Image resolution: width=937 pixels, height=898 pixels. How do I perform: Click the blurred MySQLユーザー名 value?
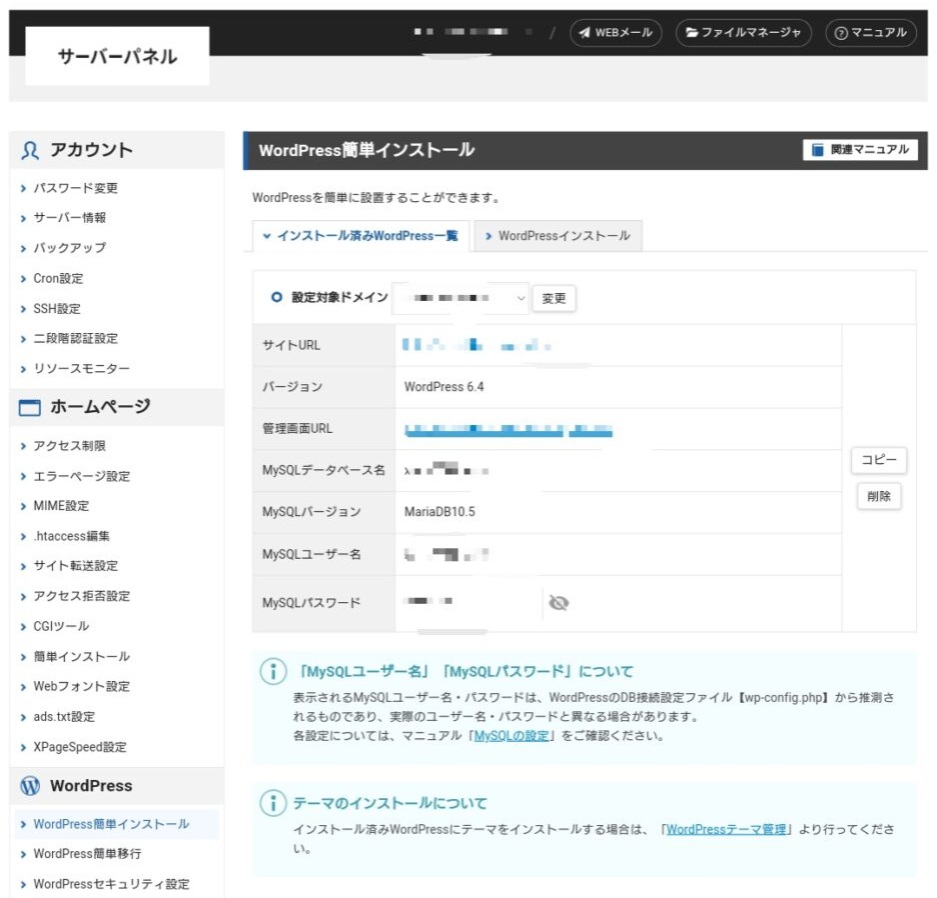[x=446, y=554]
